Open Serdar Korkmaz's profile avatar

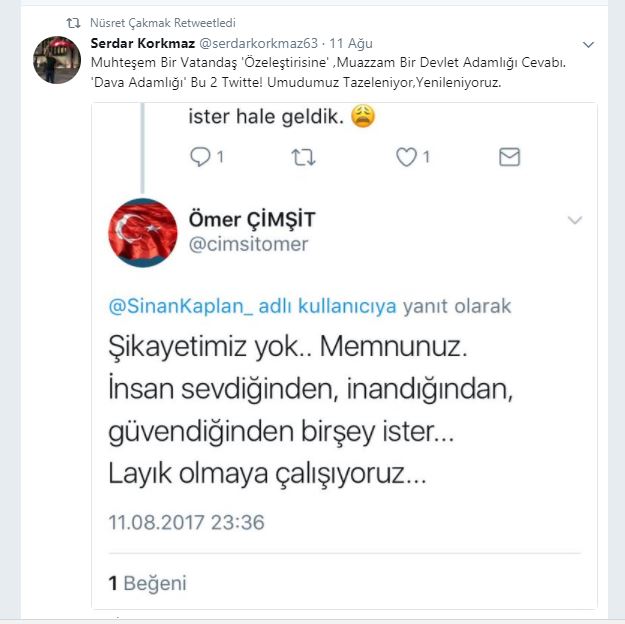coord(57,60)
